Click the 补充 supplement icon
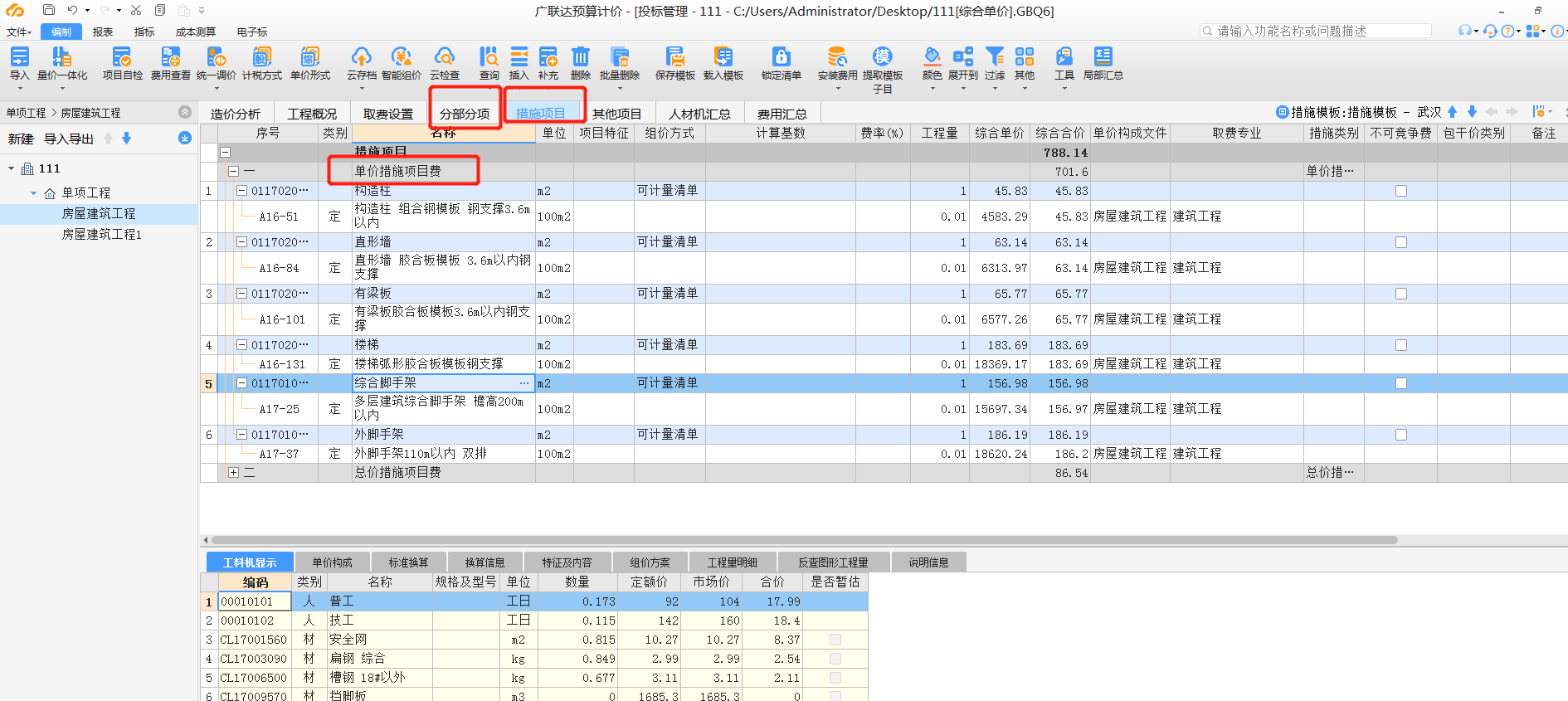 (x=548, y=56)
